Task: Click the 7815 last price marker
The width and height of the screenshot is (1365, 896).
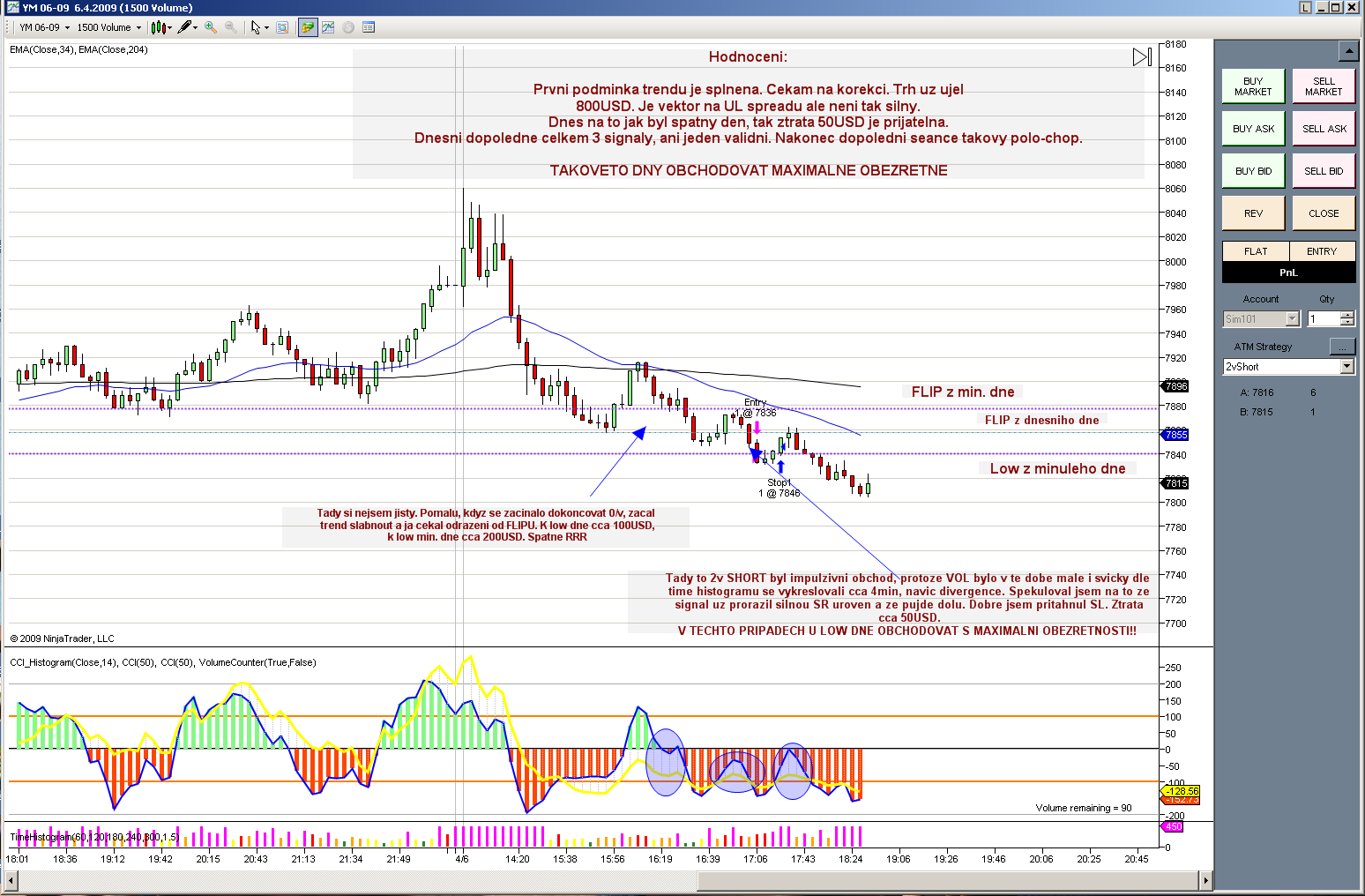Action: click(1176, 483)
